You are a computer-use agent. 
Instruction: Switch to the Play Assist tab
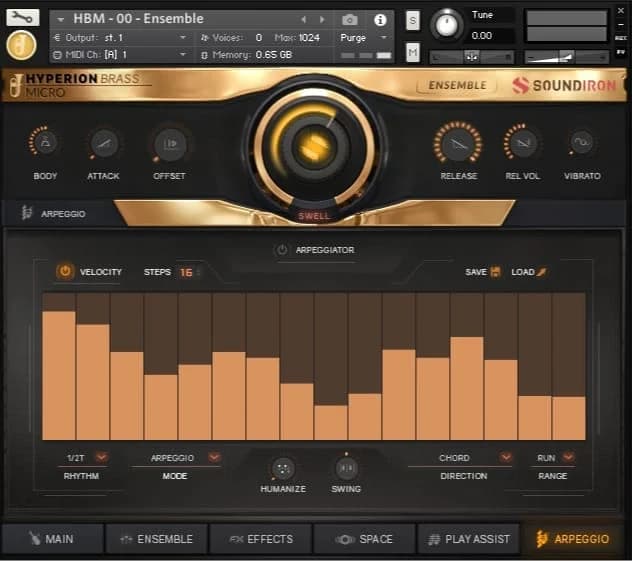click(x=468, y=539)
